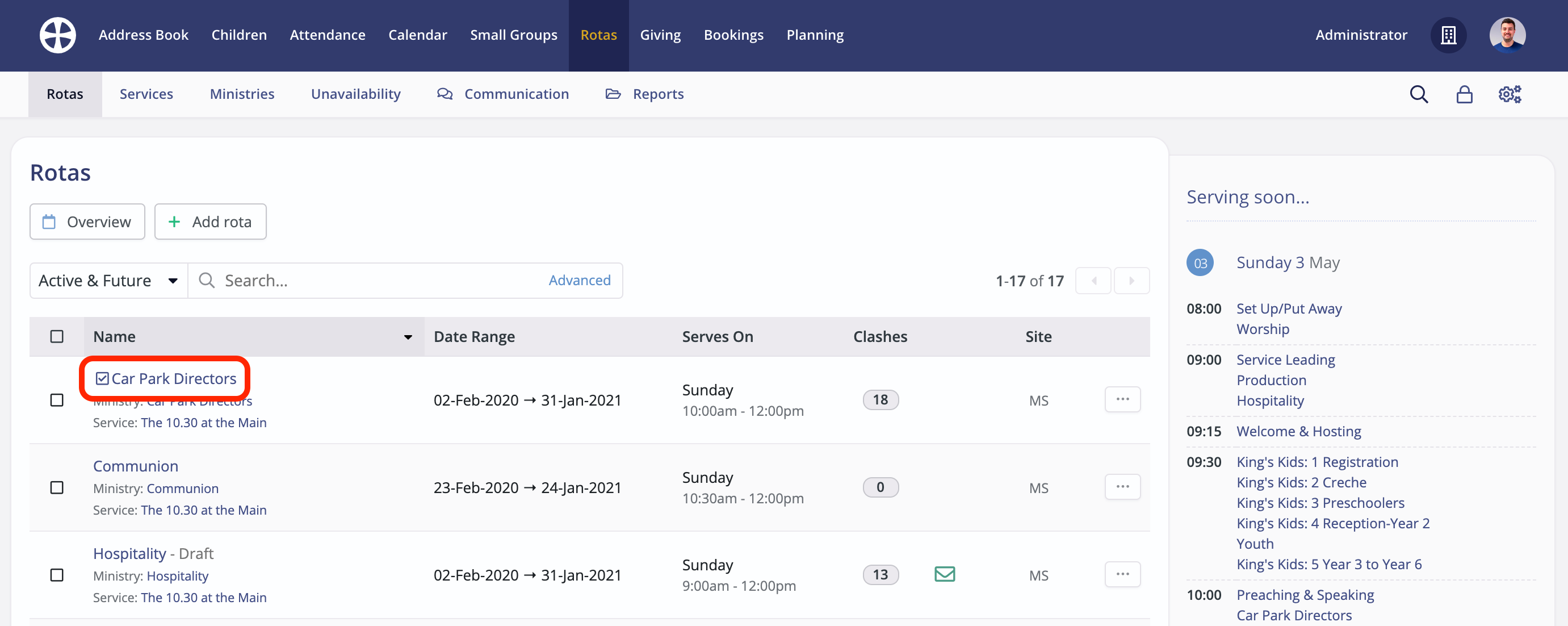Open the administrator profile avatar
1568x626 pixels.
pyautogui.click(x=1507, y=35)
